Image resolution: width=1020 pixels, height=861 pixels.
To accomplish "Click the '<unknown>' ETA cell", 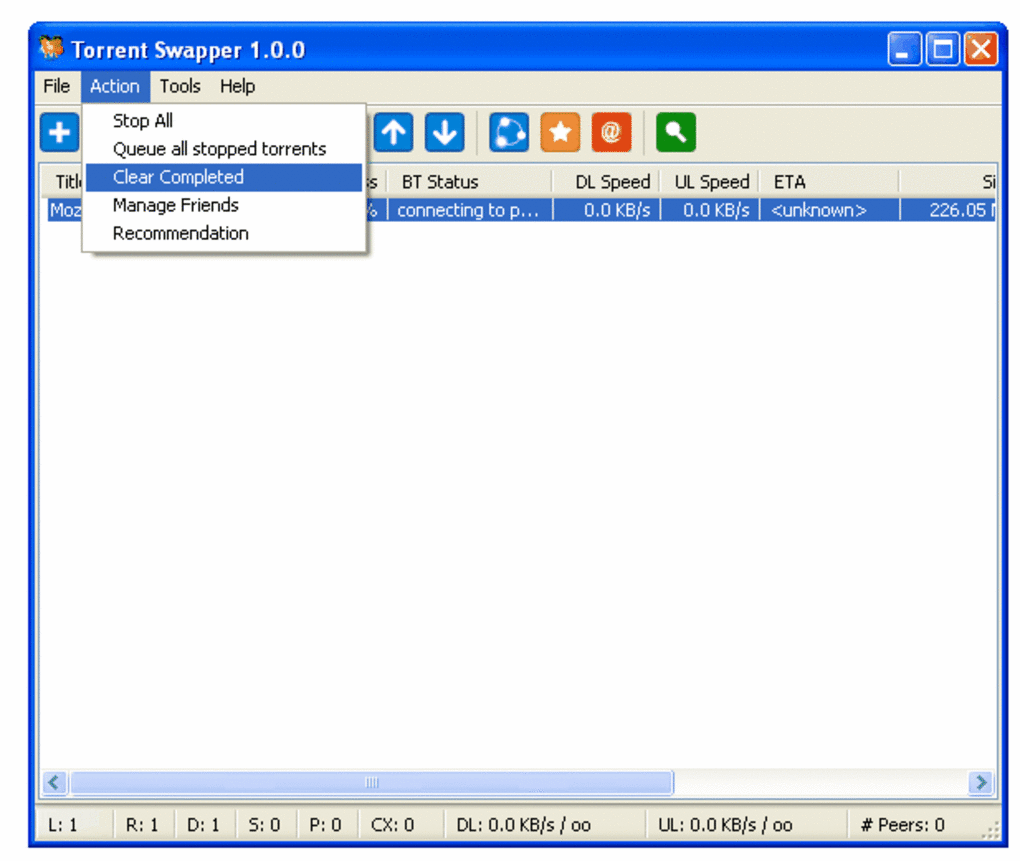I will pos(829,210).
